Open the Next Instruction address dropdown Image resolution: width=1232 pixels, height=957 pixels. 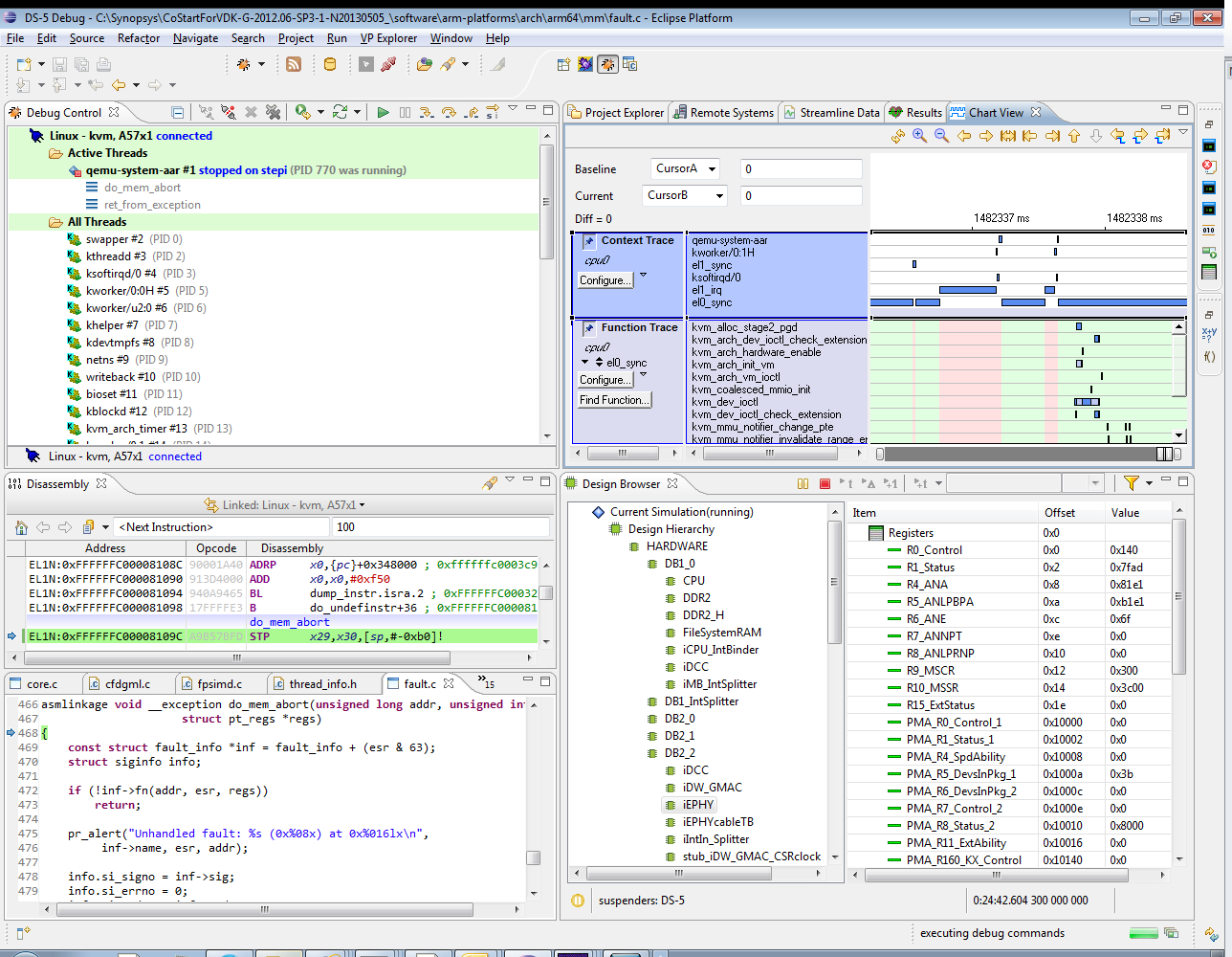105,527
